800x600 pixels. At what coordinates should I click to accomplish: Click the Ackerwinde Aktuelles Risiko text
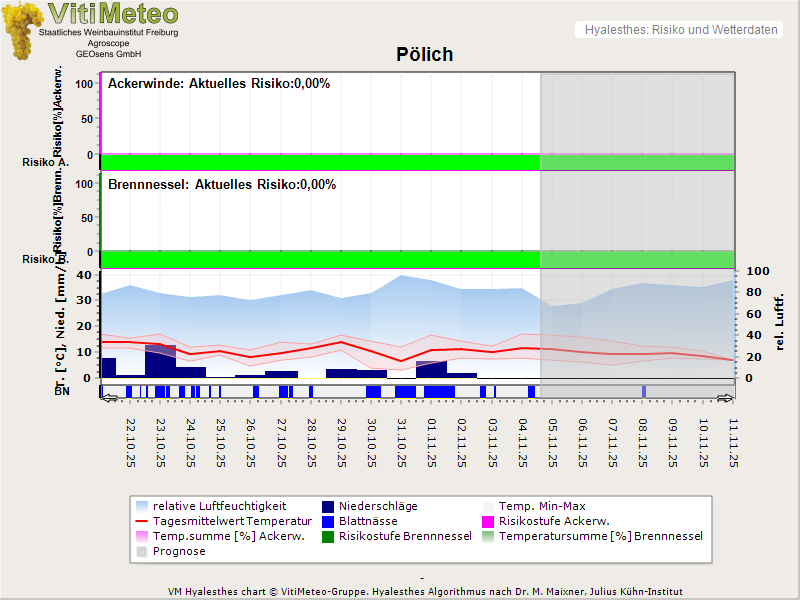tap(219, 84)
